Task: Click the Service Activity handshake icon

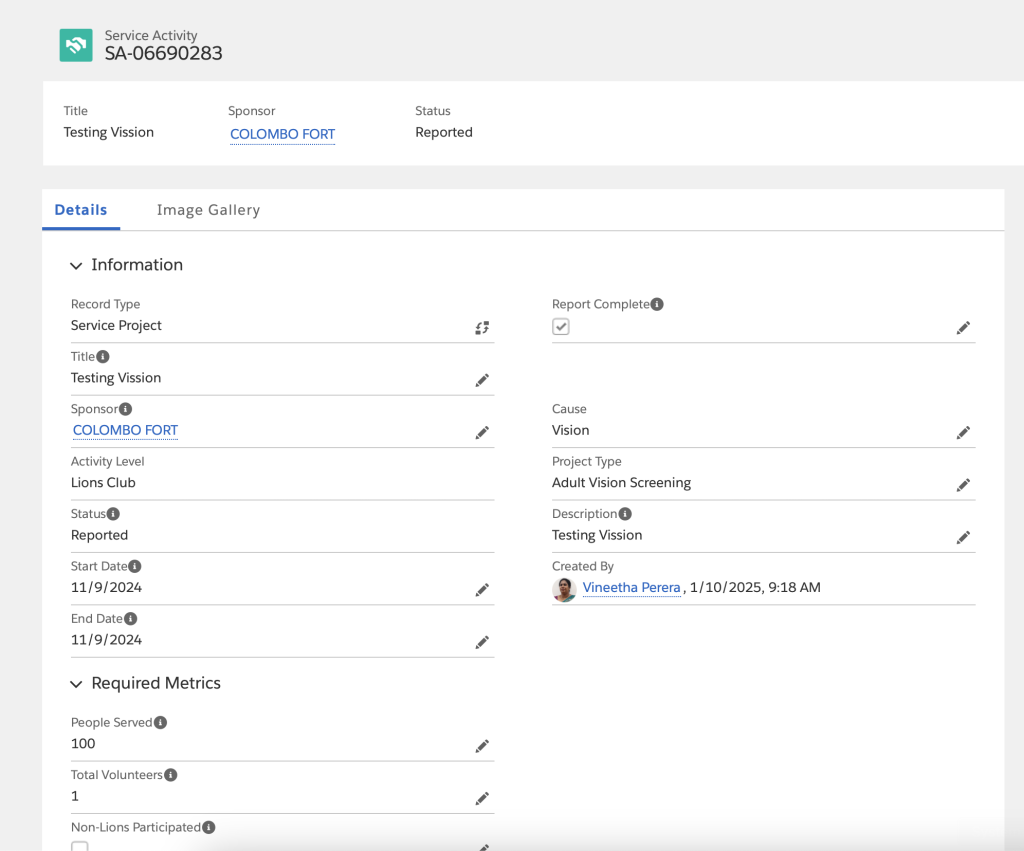Action: tap(76, 45)
